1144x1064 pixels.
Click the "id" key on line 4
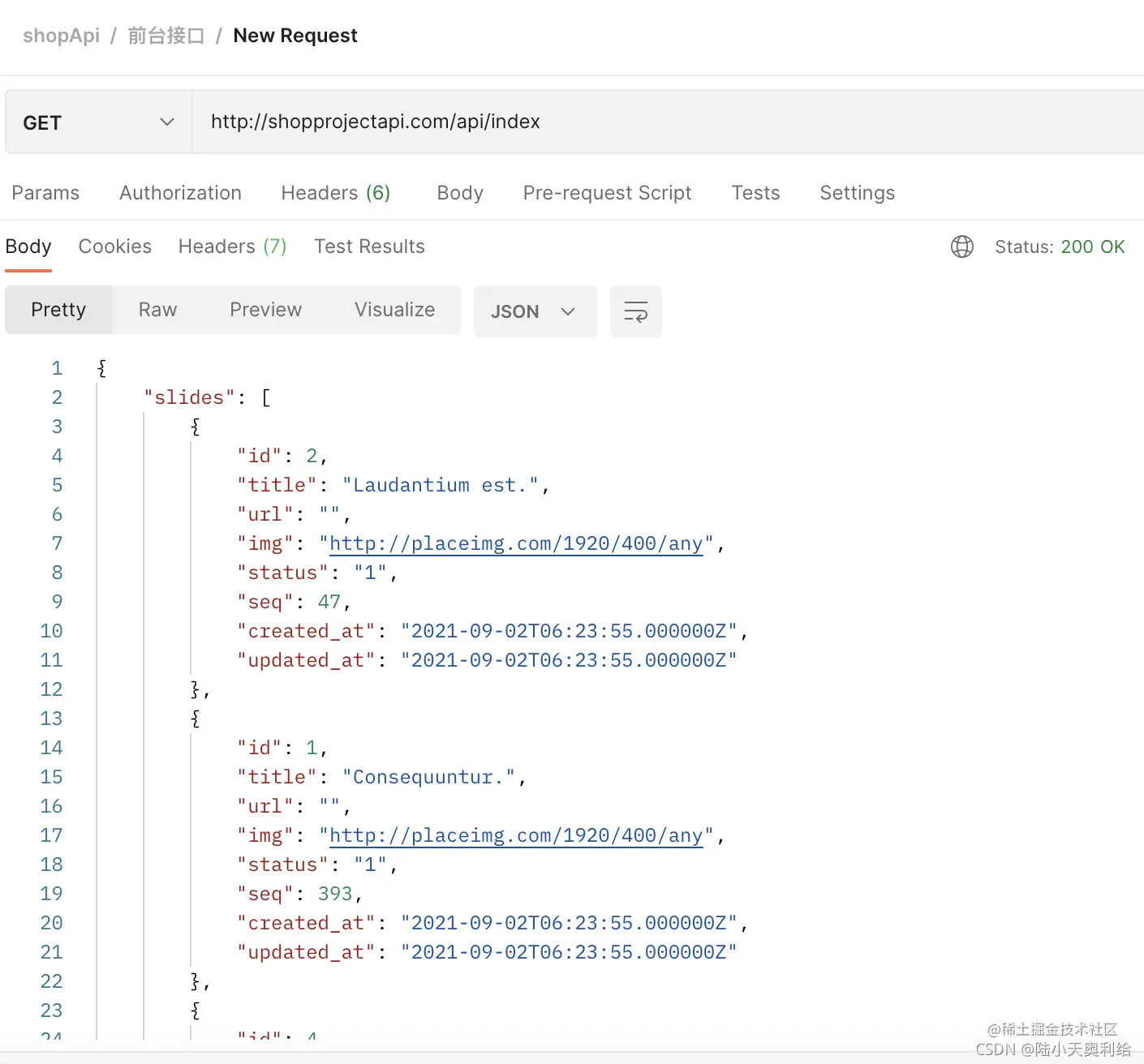coord(259,456)
